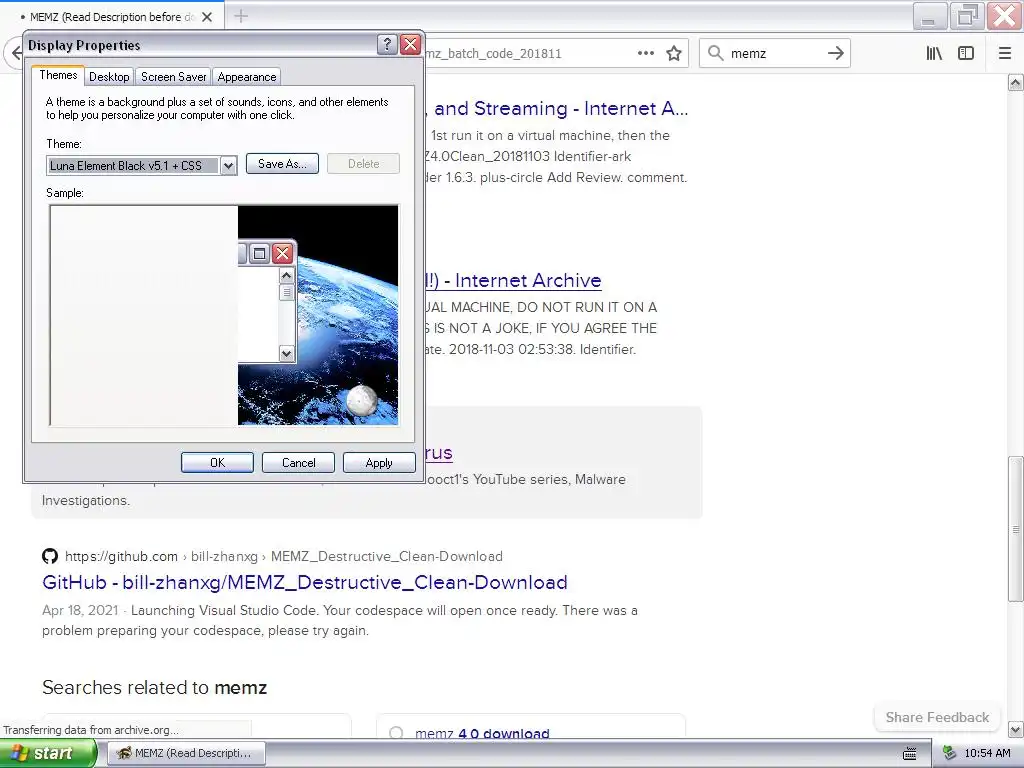
Task: Close the MEMZ browser tab
Action: [207, 17]
